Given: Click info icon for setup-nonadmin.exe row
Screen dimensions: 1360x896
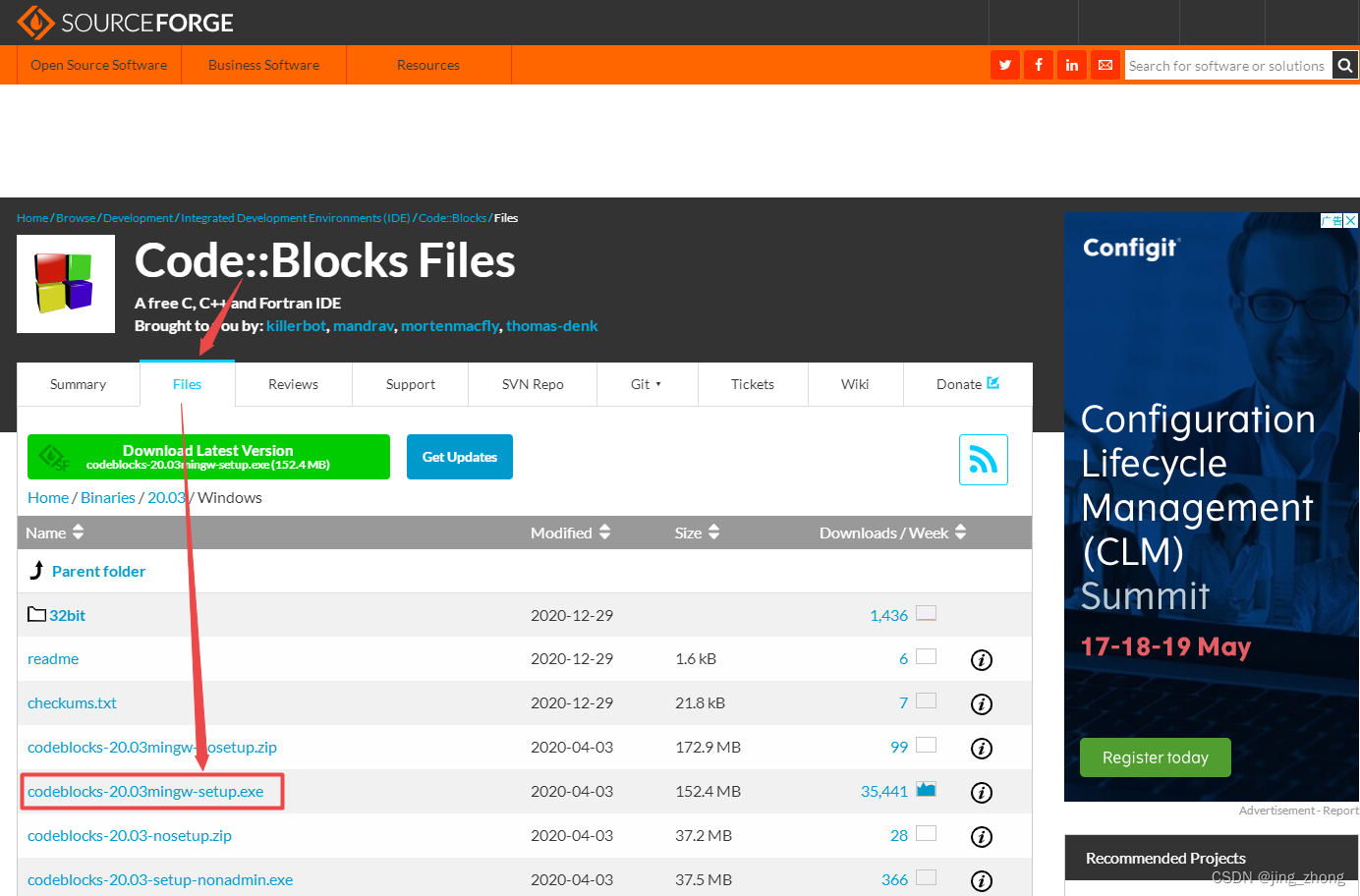Looking at the screenshot, I should tap(982, 881).
